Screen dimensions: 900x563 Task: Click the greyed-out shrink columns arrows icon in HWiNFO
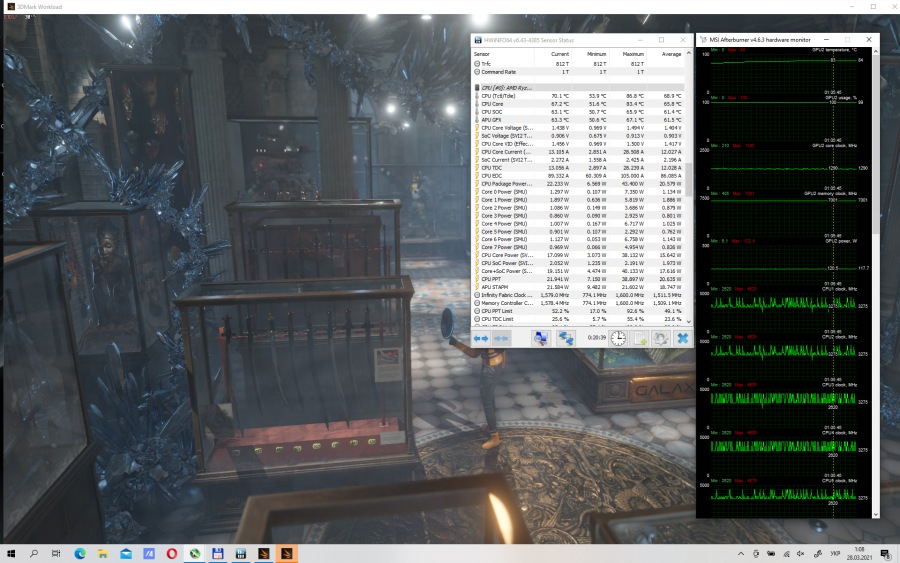tap(501, 339)
